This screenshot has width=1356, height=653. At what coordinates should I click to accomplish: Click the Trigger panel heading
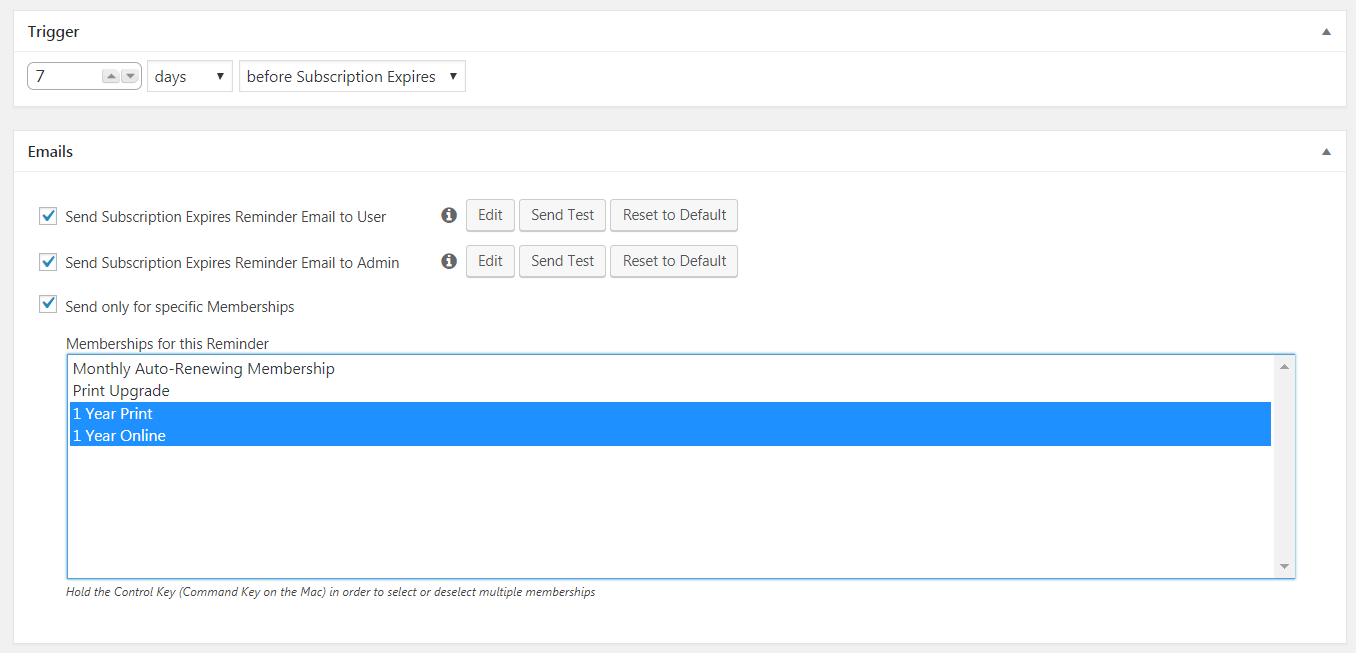click(54, 32)
